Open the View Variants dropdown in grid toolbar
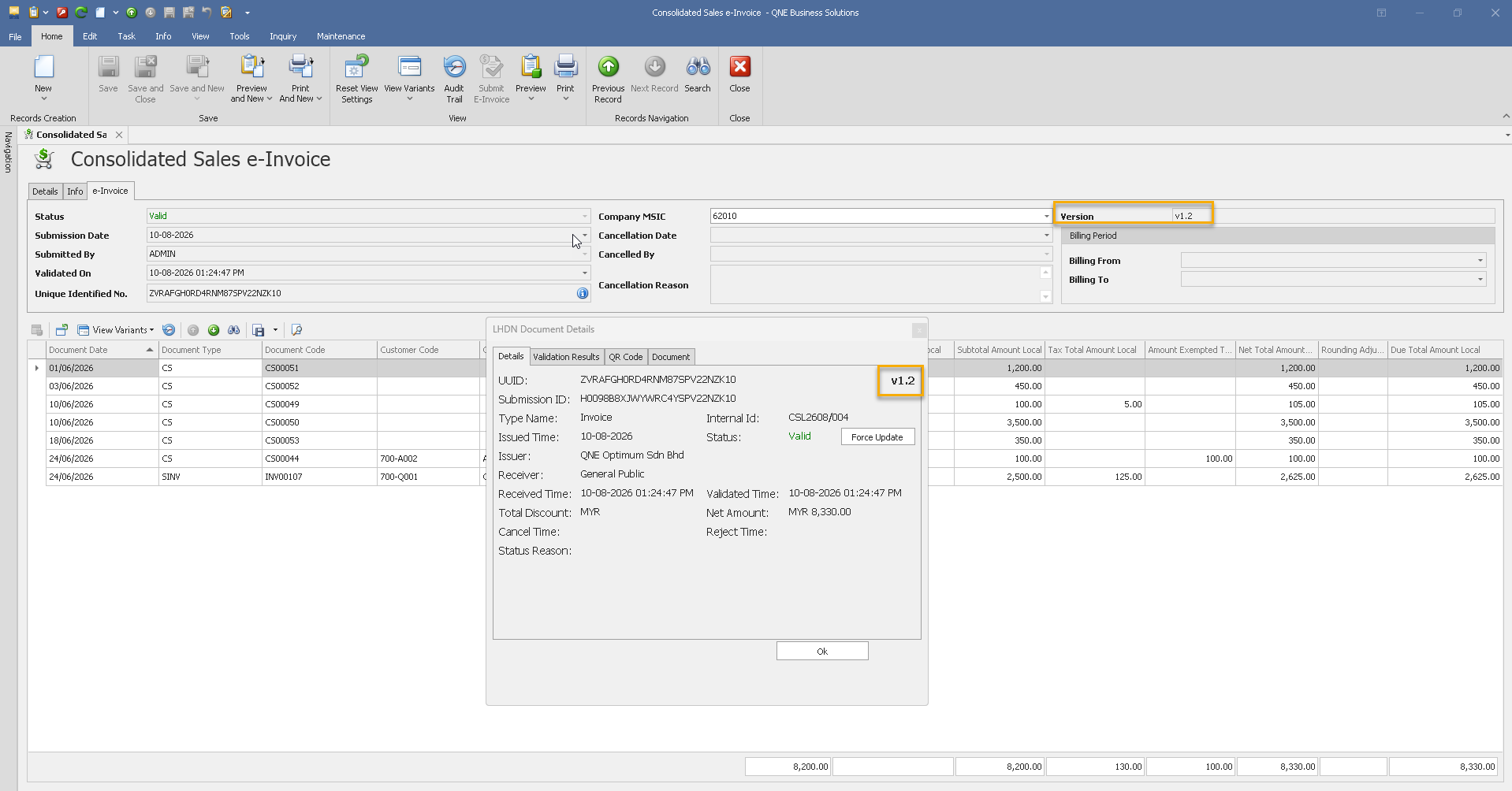This screenshot has height=791, width=1512. [x=116, y=330]
